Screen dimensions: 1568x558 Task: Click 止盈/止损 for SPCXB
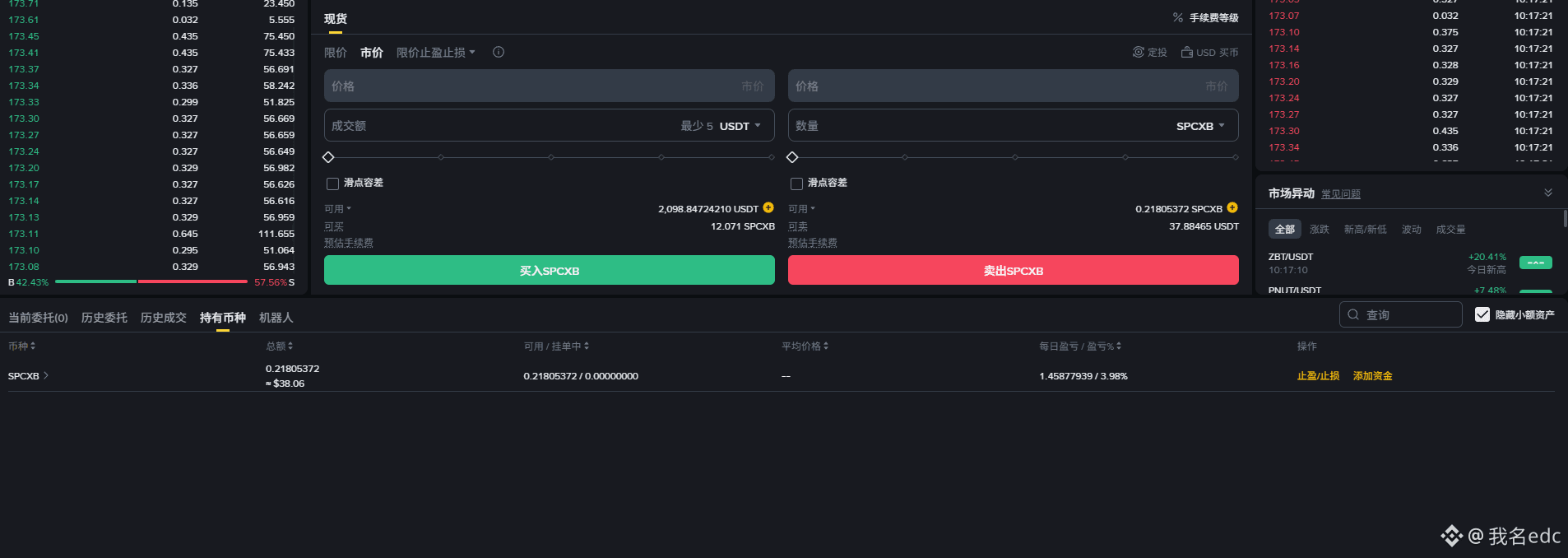click(1318, 376)
